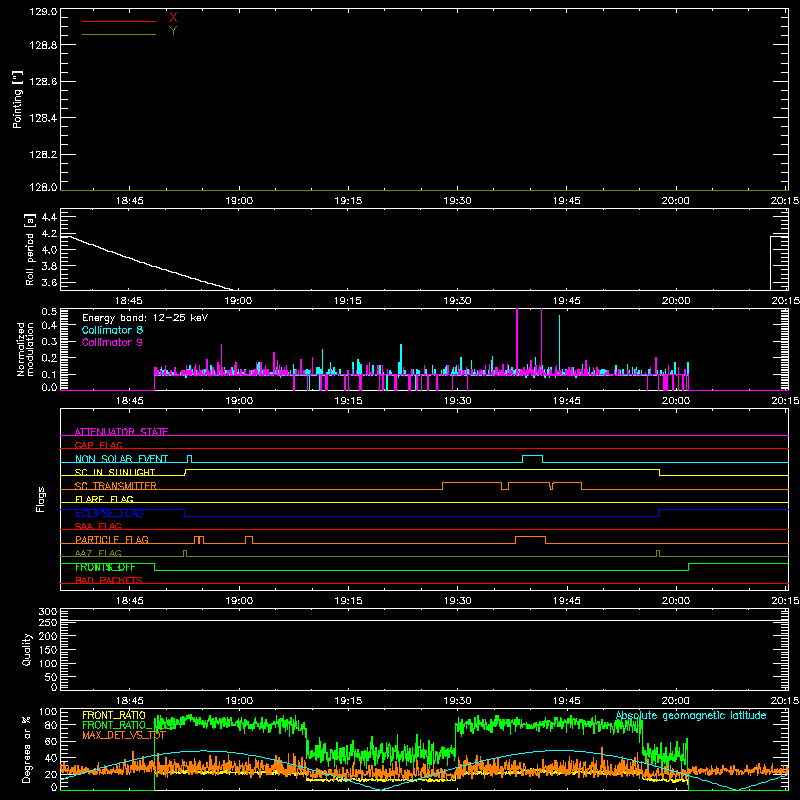The width and height of the screenshot is (800, 800).
Task: Select the ECLIPSE_FLAG label
Action: [x=109, y=513]
